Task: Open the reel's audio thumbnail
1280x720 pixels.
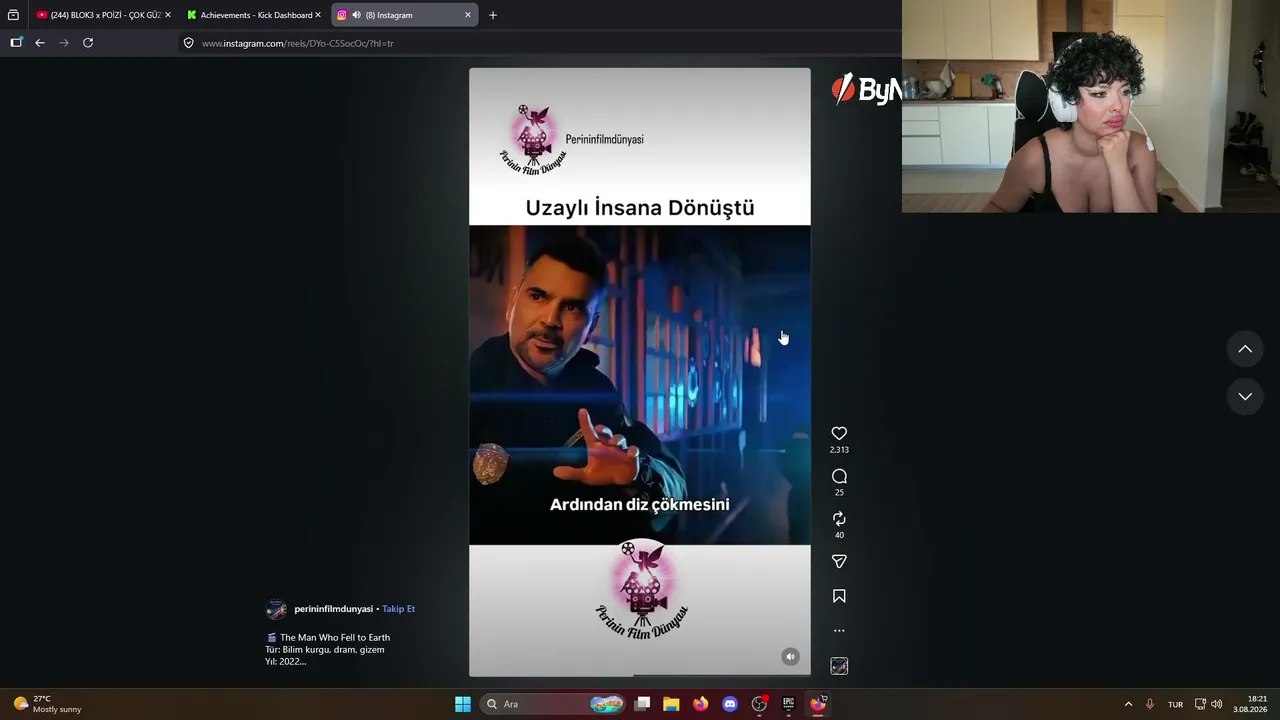Action: pyautogui.click(x=839, y=666)
